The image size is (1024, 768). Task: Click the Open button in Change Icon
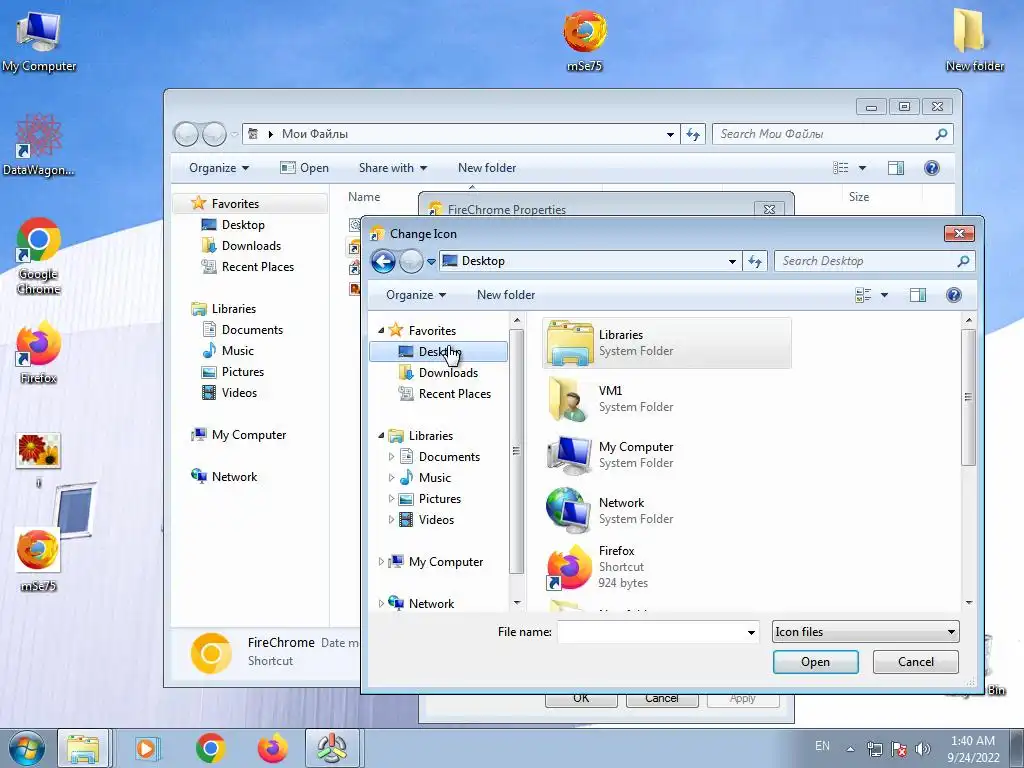(816, 662)
